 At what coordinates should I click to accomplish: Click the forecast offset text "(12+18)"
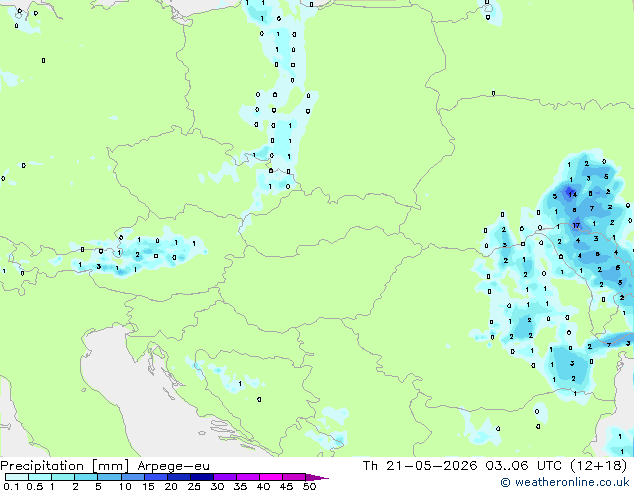point(598,466)
